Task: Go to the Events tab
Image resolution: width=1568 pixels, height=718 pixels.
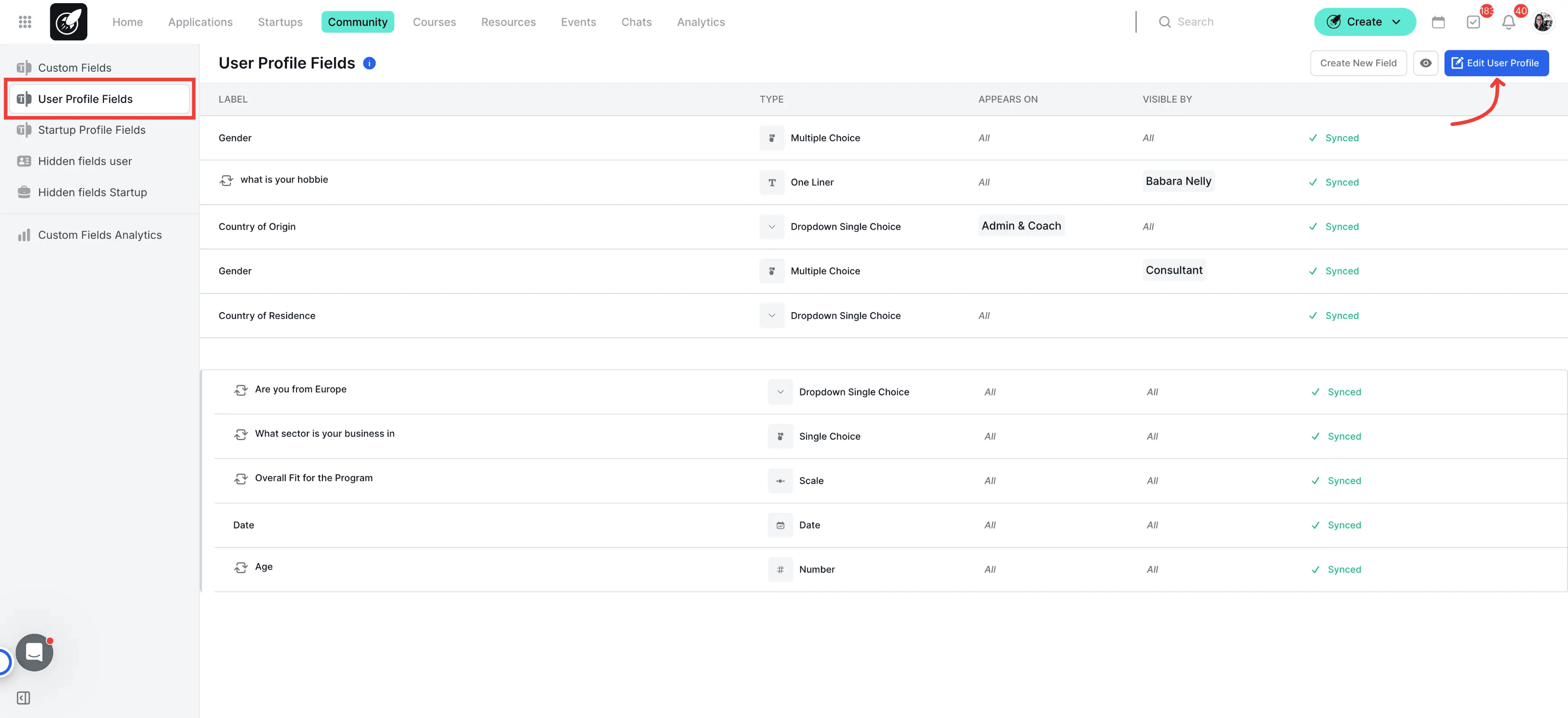Action: [x=578, y=22]
